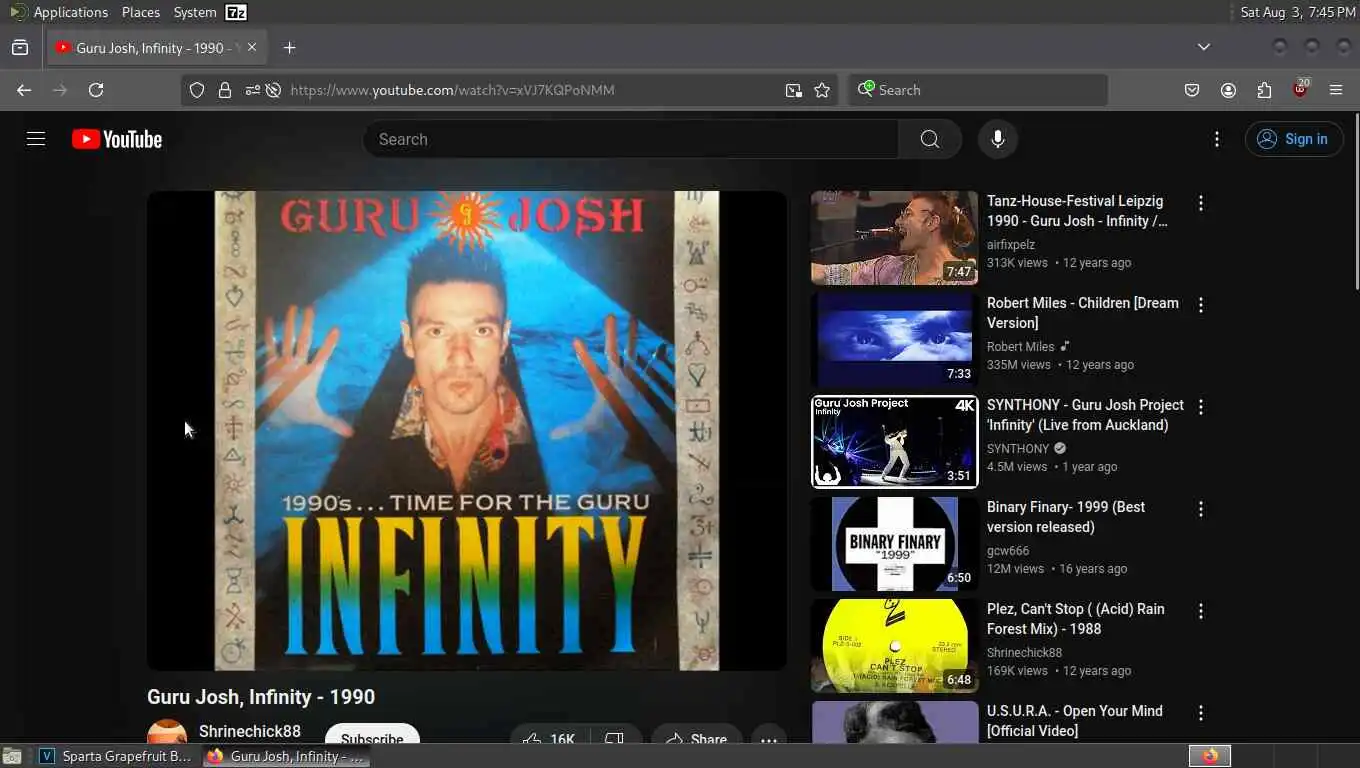The image size is (1360, 768).
Task: Open options menu for Tanz-House-Festival video
Action: (x=1201, y=203)
